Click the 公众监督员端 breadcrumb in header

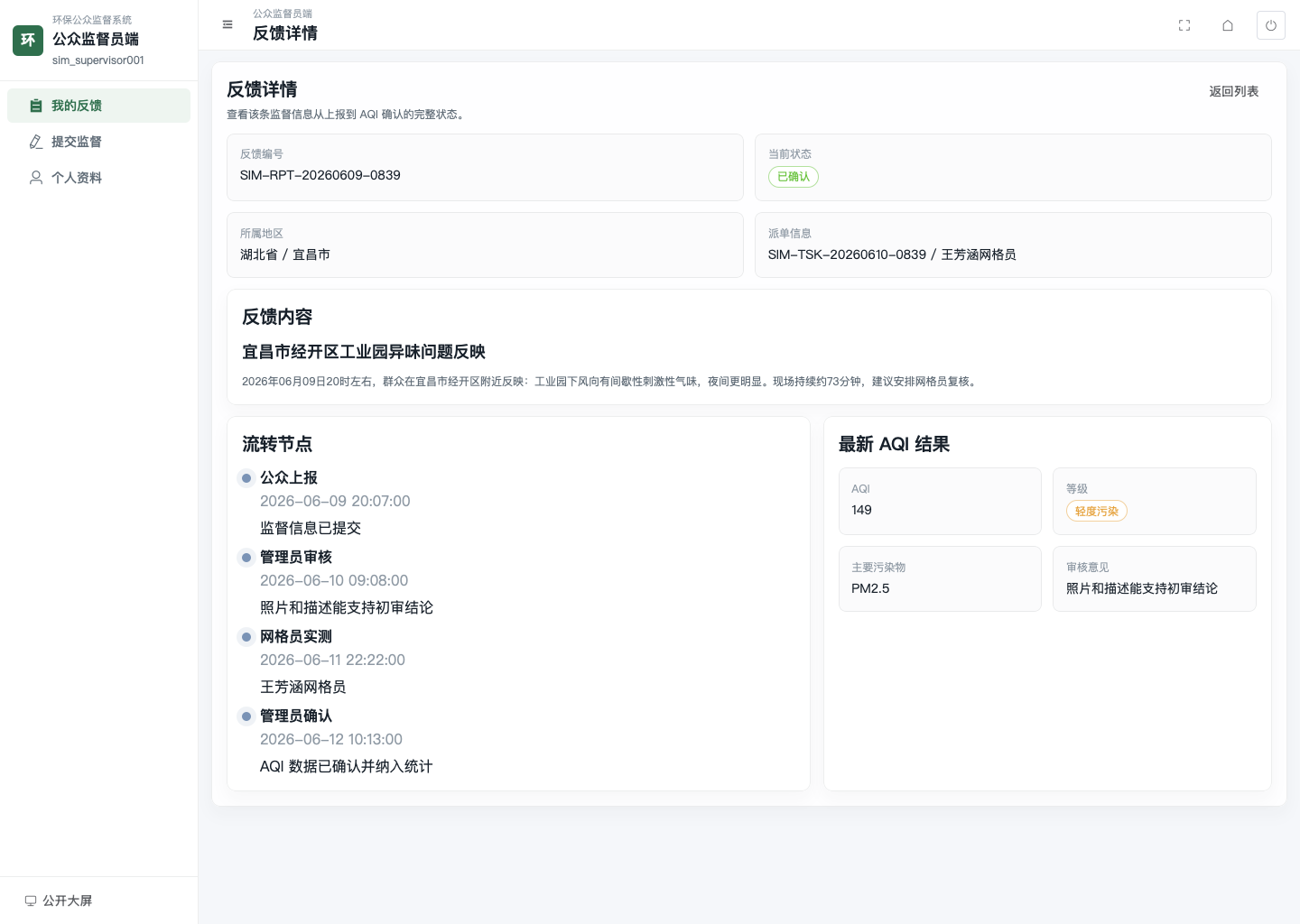pos(283,14)
